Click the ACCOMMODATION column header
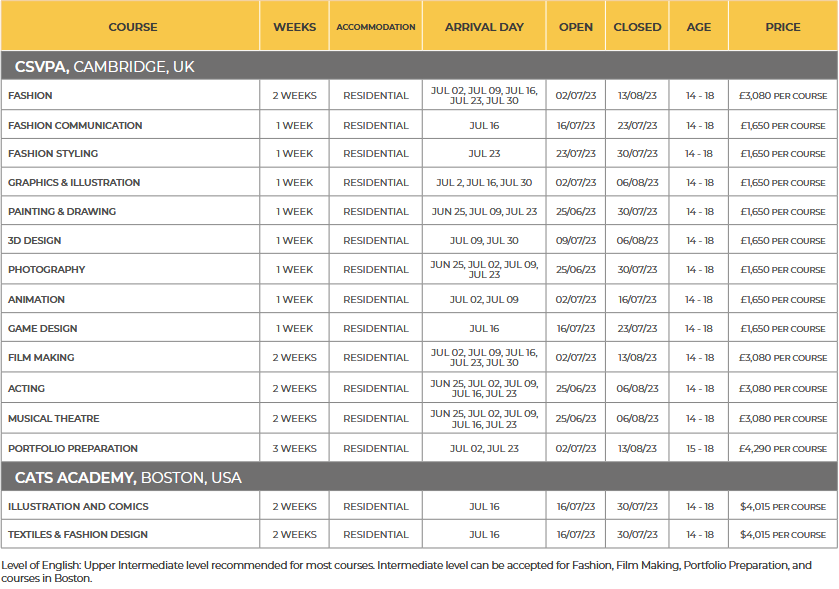 (x=375, y=27)
